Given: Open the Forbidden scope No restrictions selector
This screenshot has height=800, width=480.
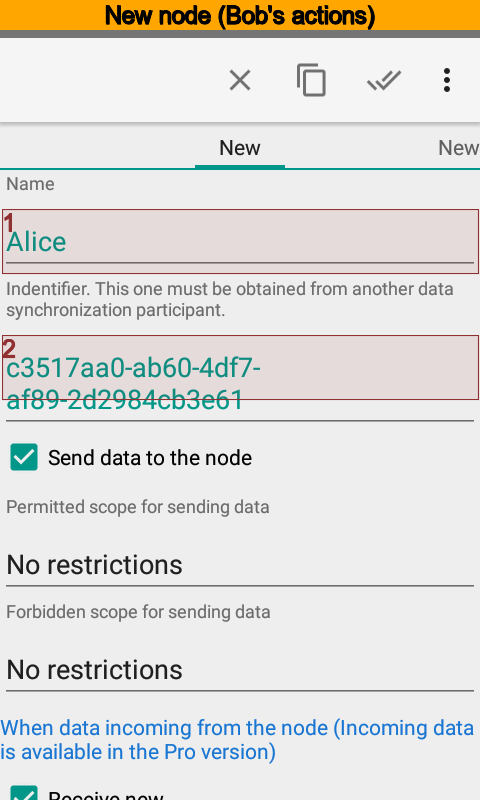Looking at the screenshot, I should tap(240, 670).
